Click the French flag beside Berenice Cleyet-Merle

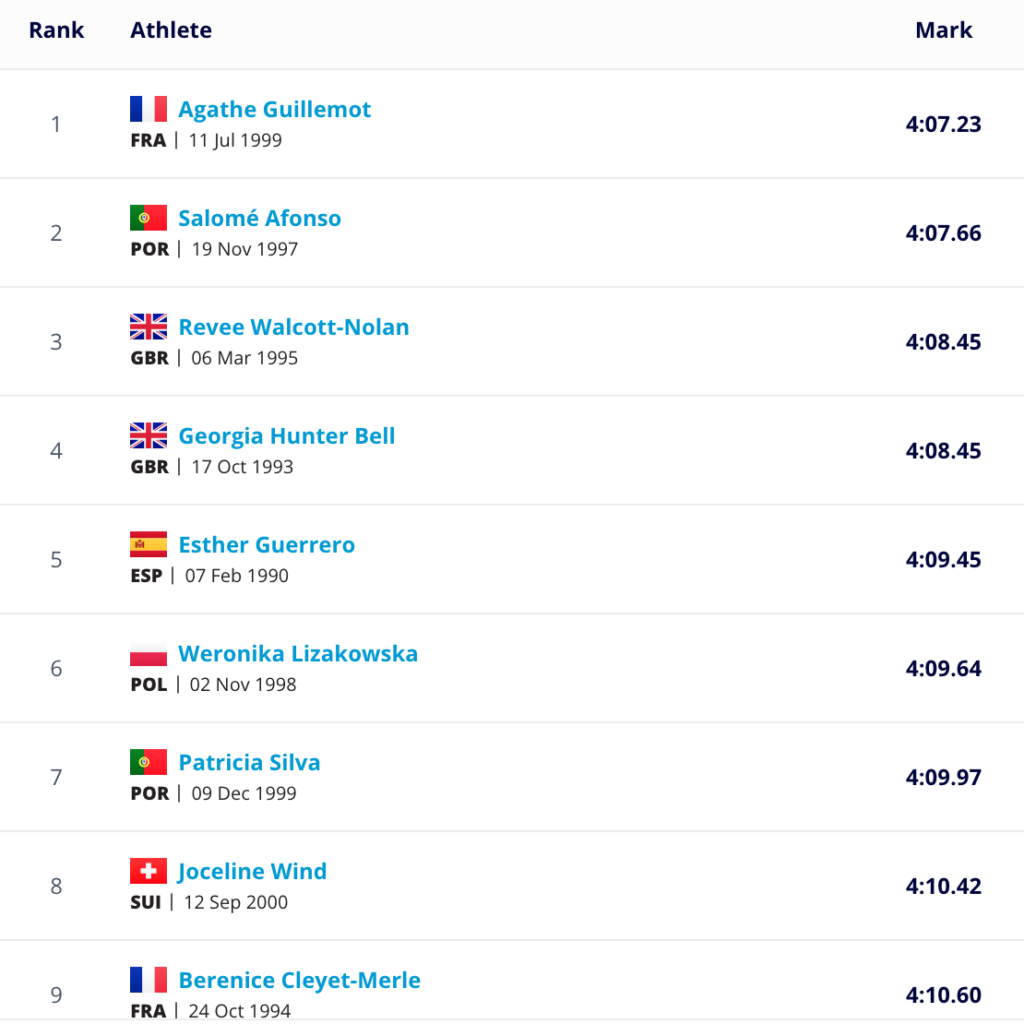pyautogui.click(x=148, y=980)
